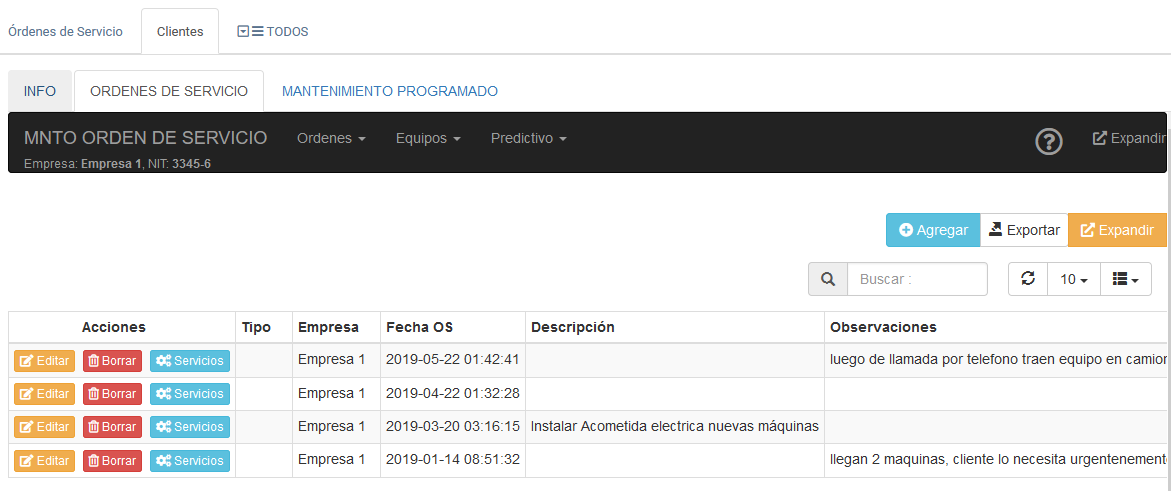Focus the Buscar search field
The height and width of the screenshot is (491, 1171).
tap(917, 279)
